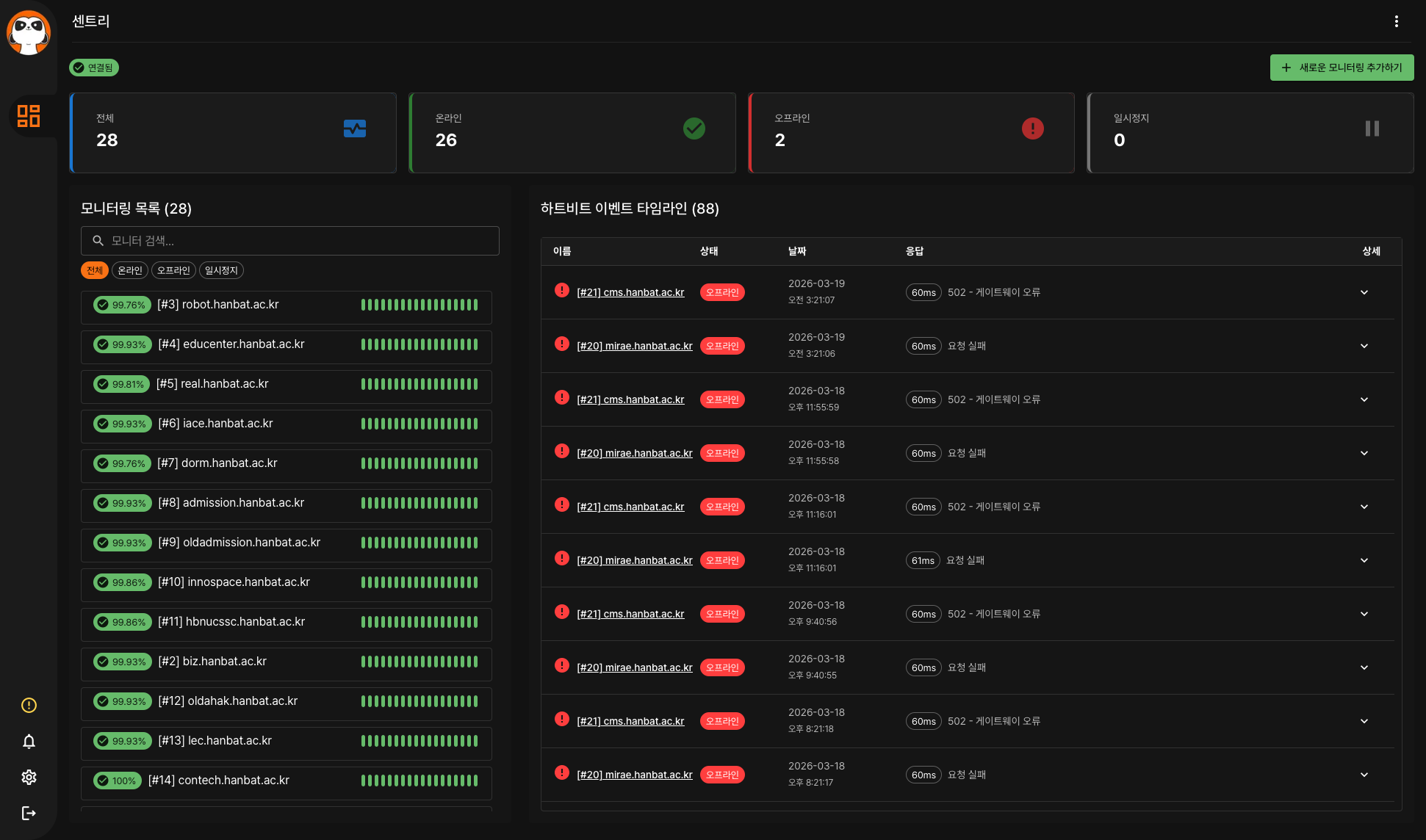Open settings gear in sidebar
The width and height of the screenshot is (1426, 840).
pos(29,777)
